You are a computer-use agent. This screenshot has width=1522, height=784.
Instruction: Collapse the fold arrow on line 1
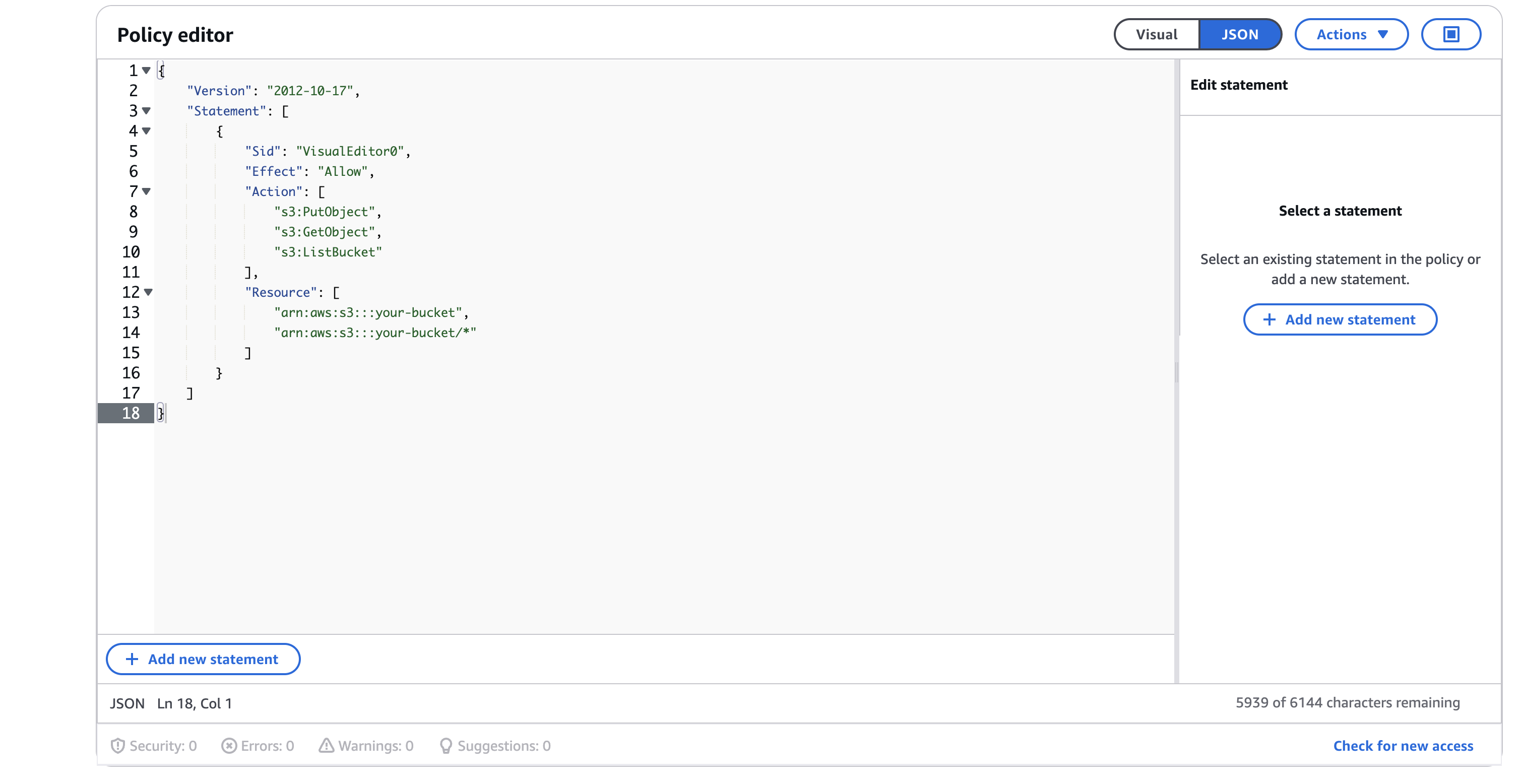pos(147,71)
